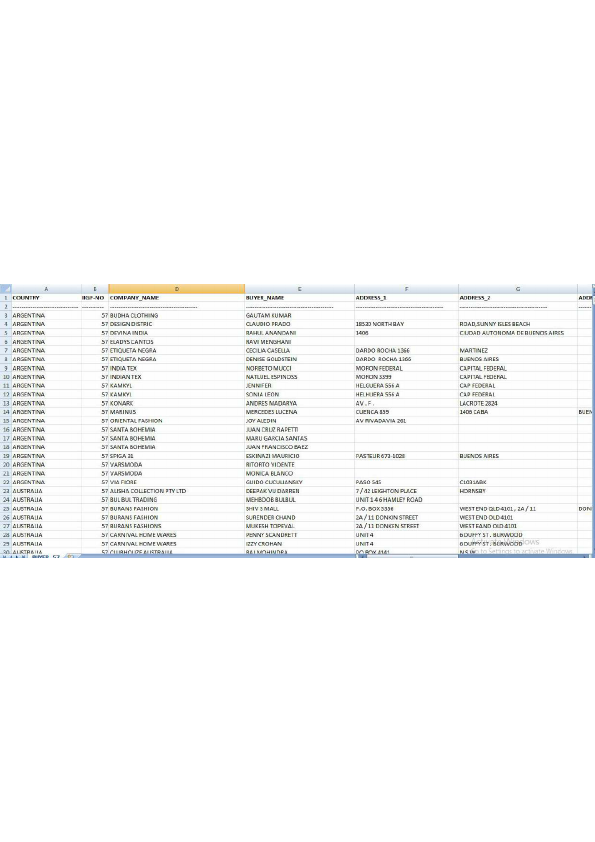Select cell RAVI MENGHANI

click(x=299, y=342)
